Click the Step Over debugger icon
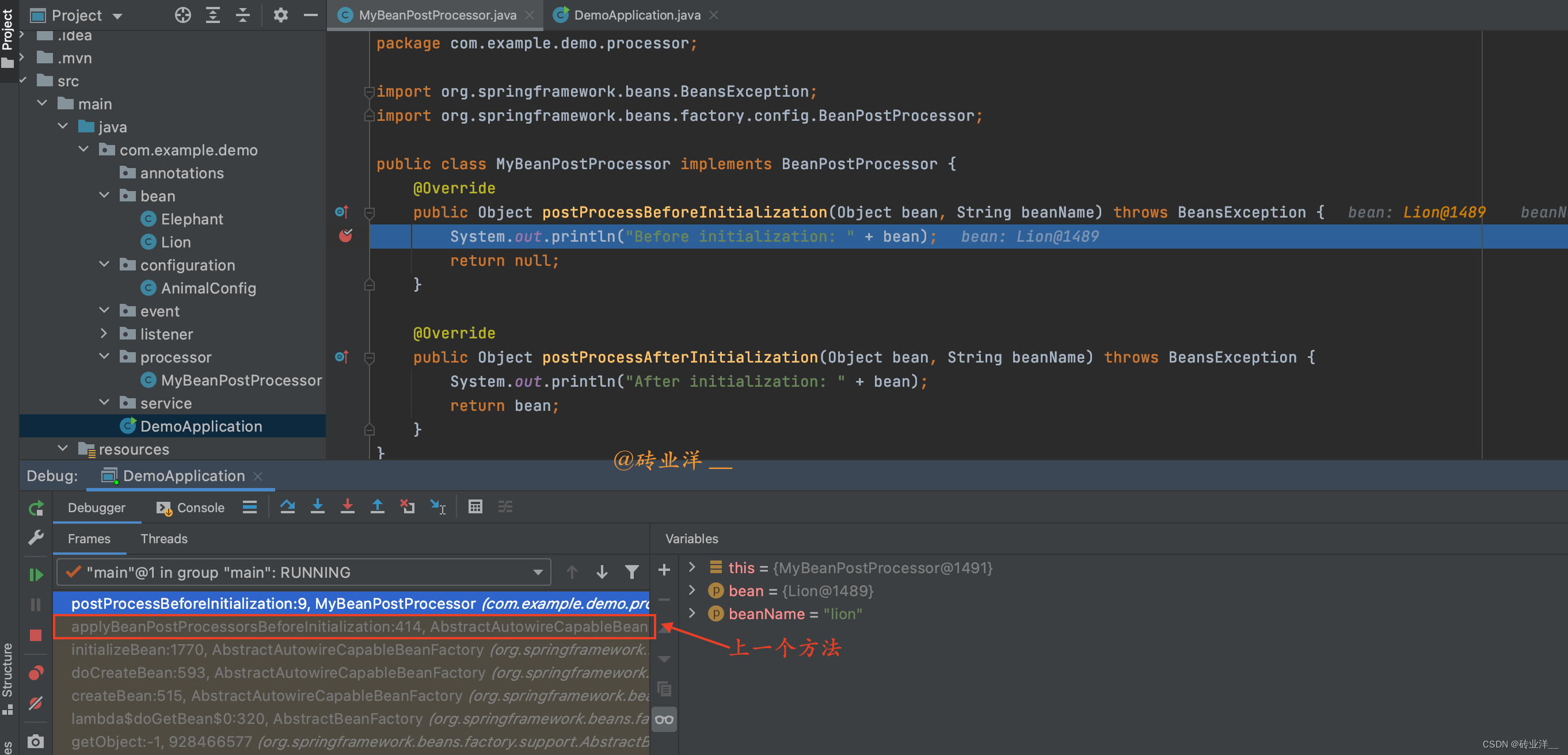This screenshot has width=1568, height=755. (x=287, y=506)
